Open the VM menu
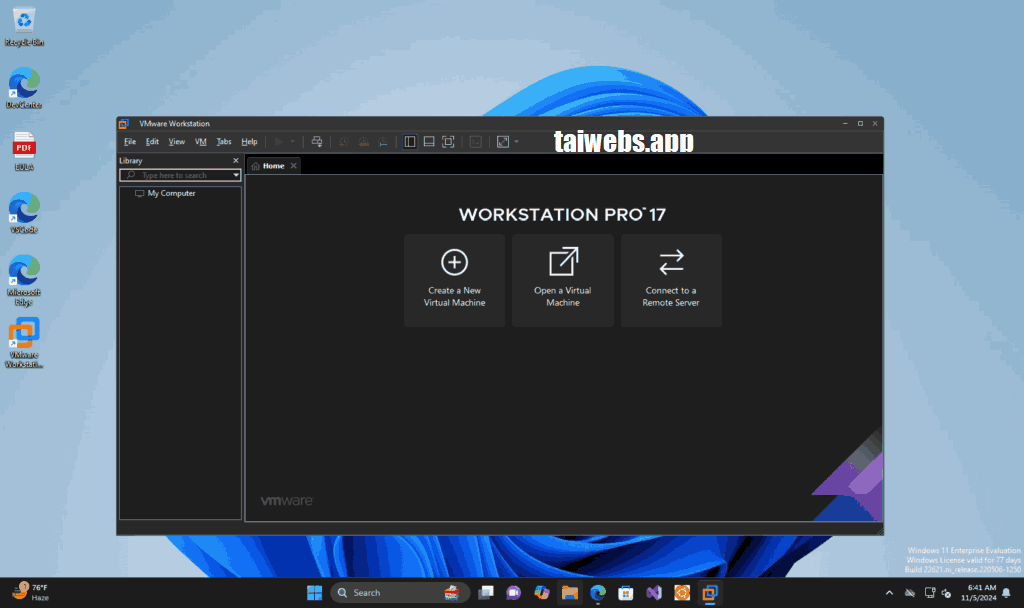The width and height of the screenshot is (1024, 608). (200, 142)
